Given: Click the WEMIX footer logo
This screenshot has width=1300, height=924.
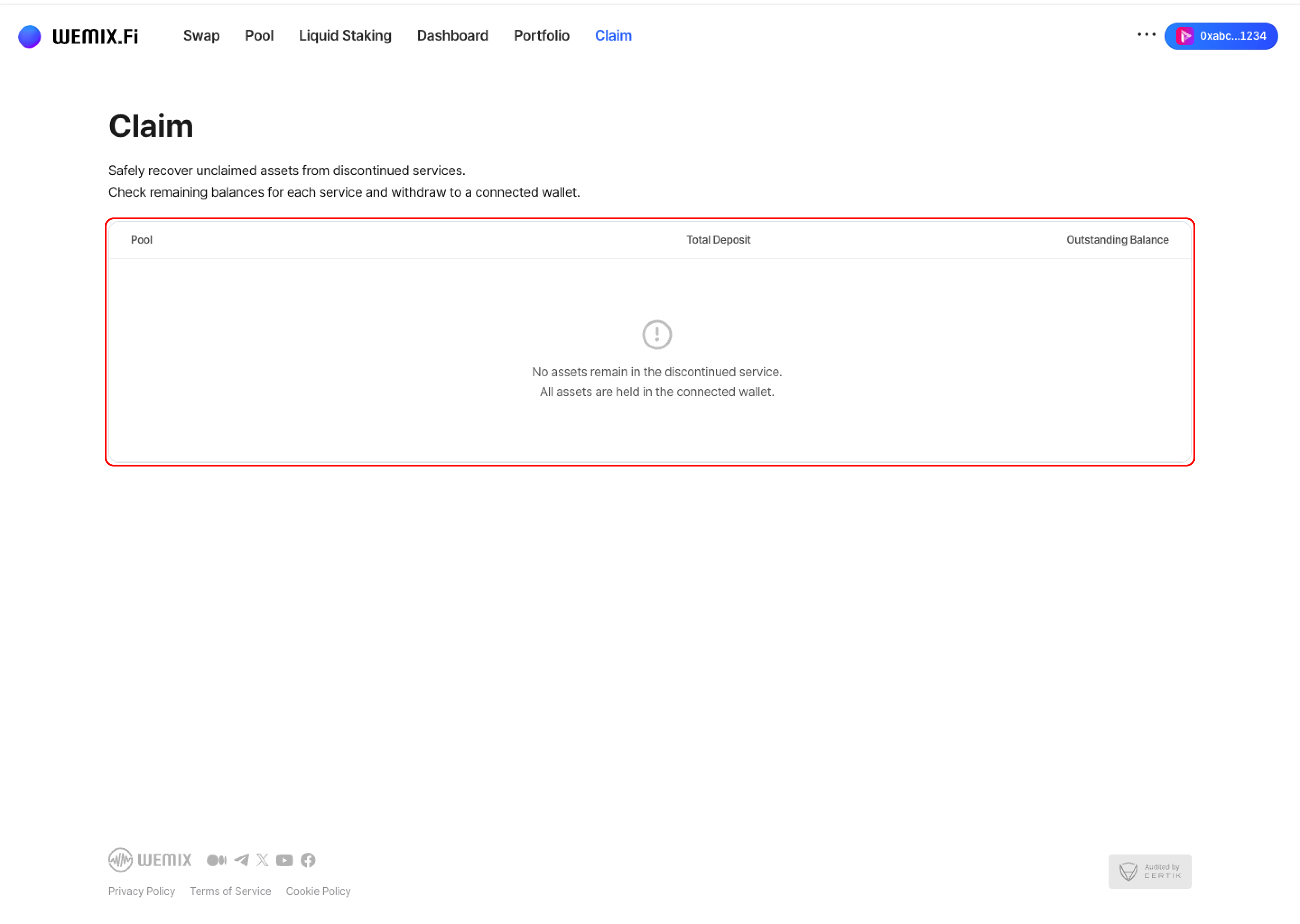Looking at the screenshot, I should click(150, 859).
